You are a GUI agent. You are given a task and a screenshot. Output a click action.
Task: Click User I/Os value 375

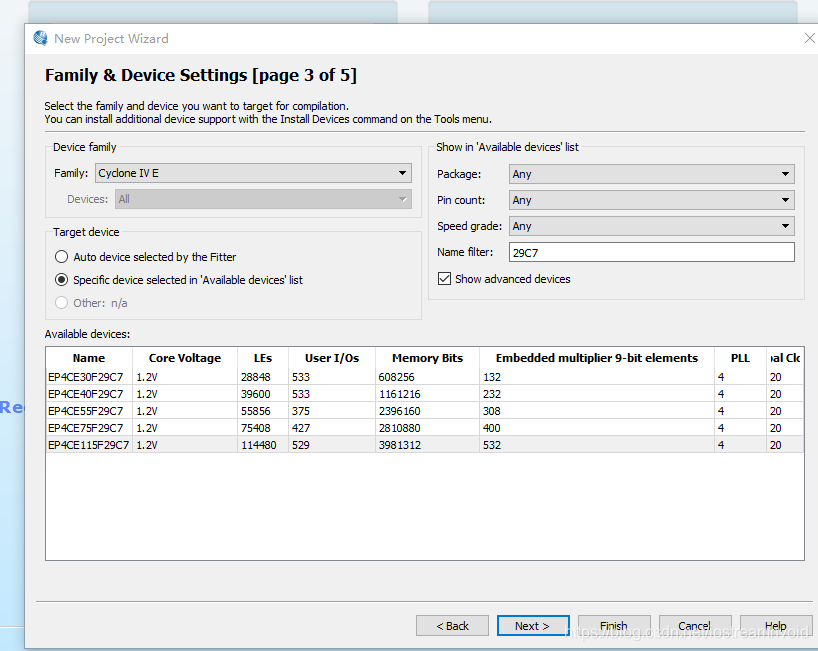point(301,411)
